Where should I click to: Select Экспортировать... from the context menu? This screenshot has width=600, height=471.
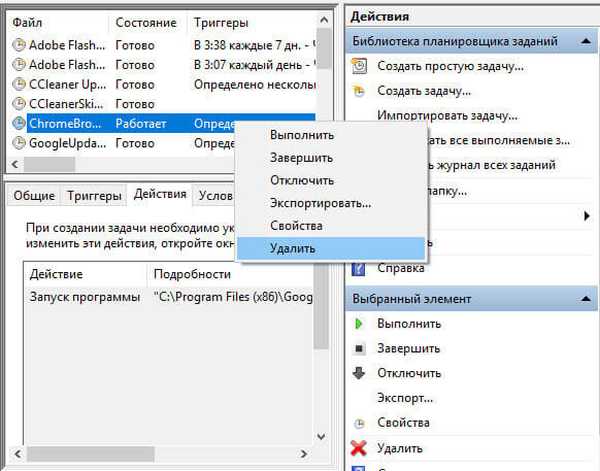pos(320,203)
